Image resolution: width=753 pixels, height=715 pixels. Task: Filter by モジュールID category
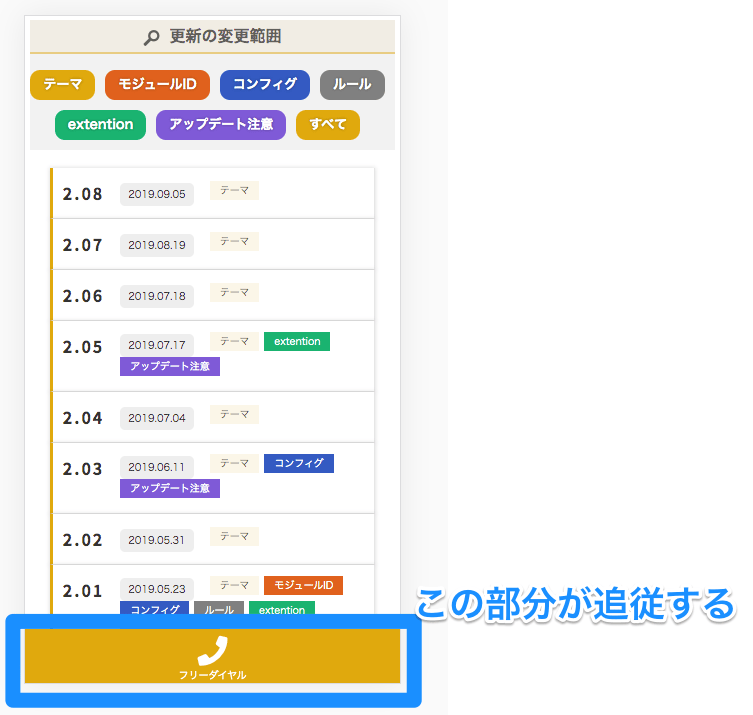157,85
